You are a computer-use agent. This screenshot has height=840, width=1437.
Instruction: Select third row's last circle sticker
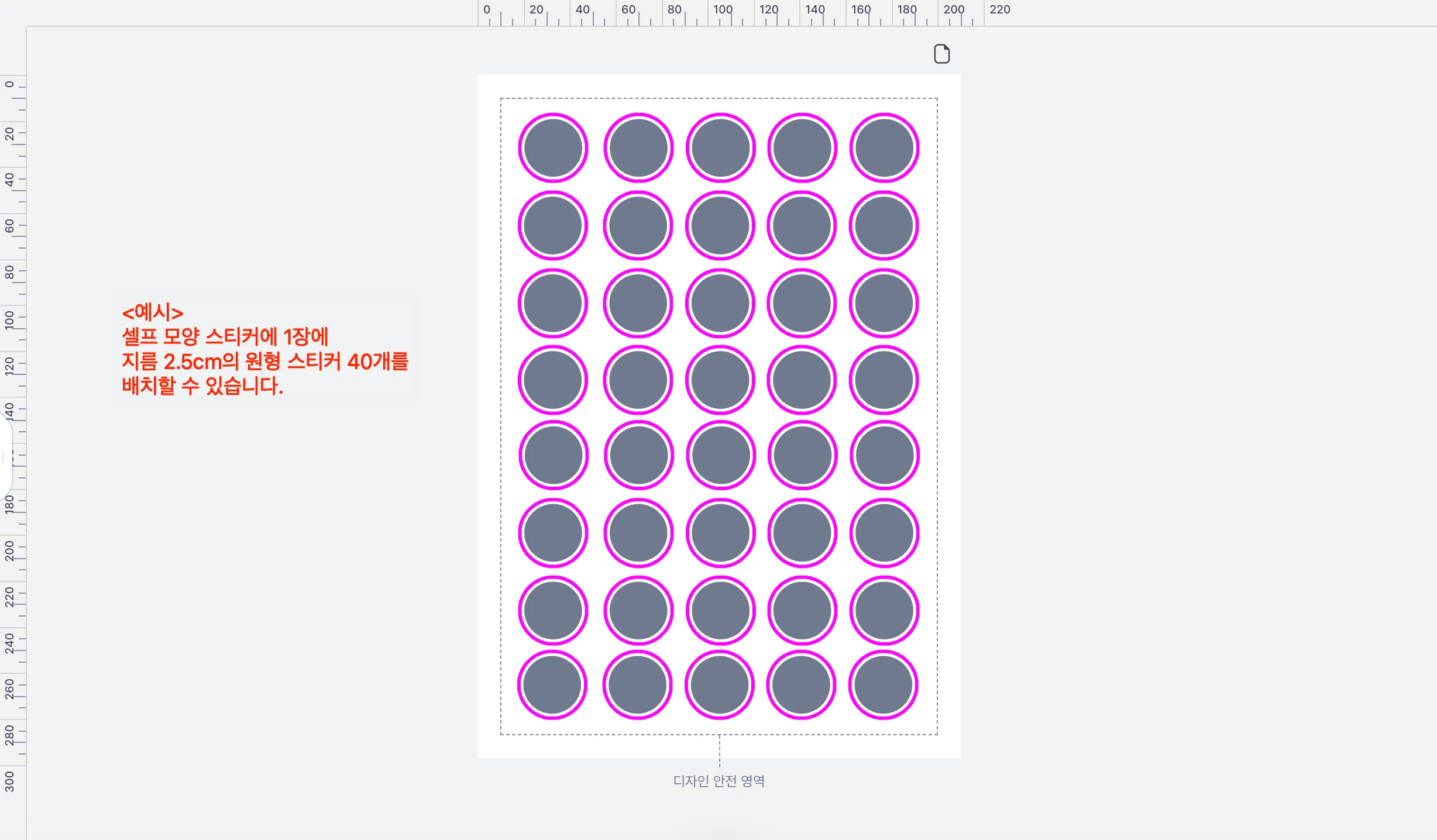tap(883, 303)
